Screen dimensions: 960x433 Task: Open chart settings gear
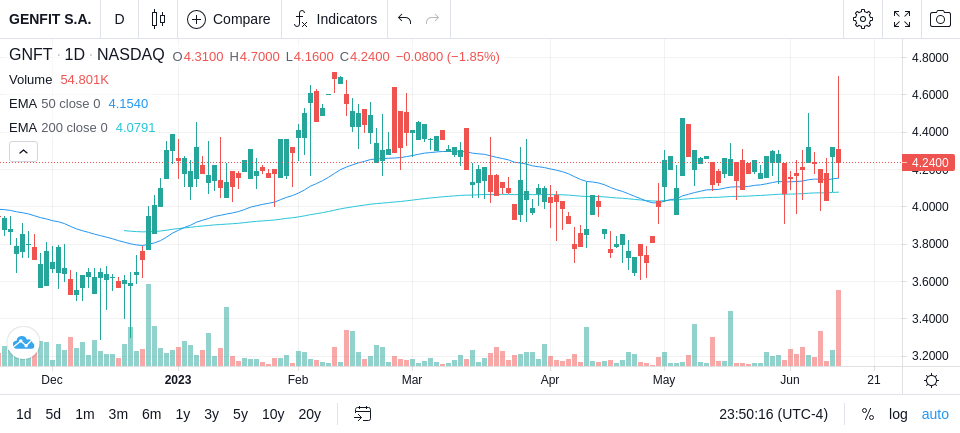[x=863, y=19]
